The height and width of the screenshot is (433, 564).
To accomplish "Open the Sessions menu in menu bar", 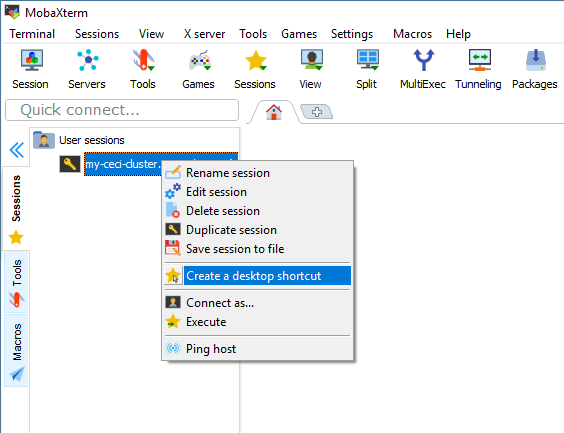I will 97,34.
